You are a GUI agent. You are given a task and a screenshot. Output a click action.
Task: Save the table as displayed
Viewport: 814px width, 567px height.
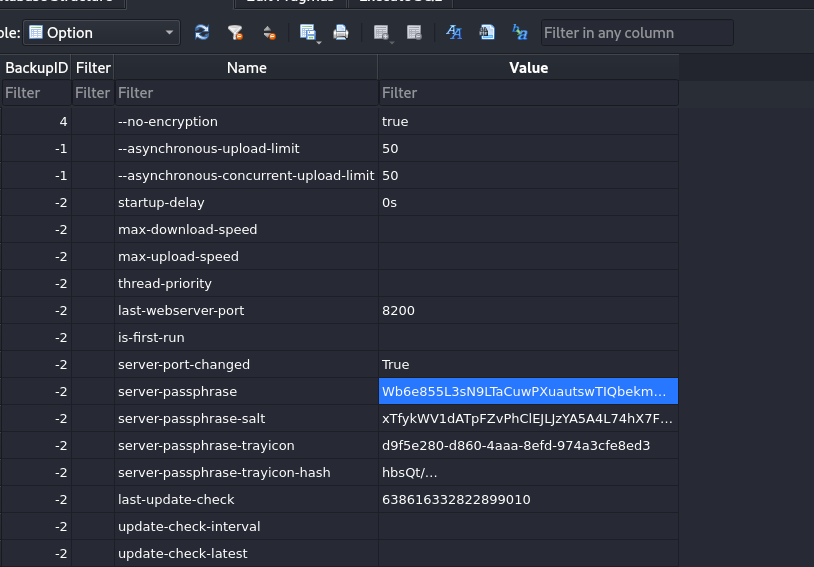tap(307, 33)
